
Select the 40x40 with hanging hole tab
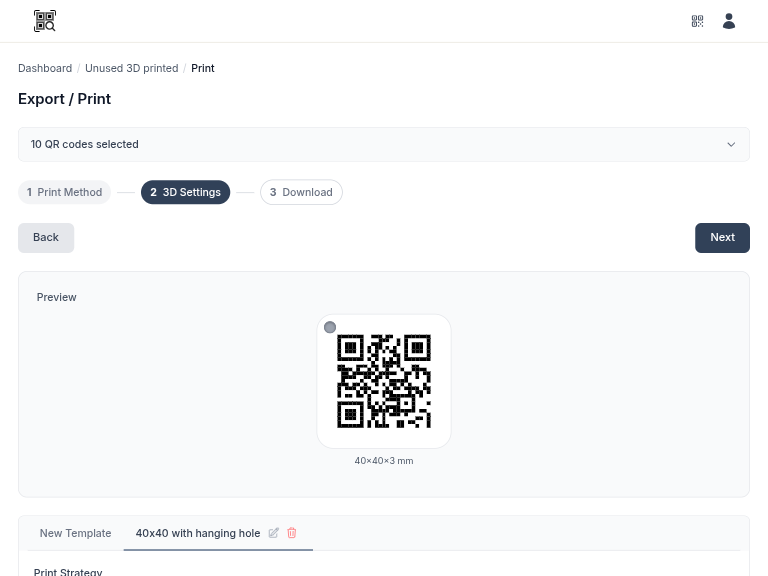tap(198, 533)
